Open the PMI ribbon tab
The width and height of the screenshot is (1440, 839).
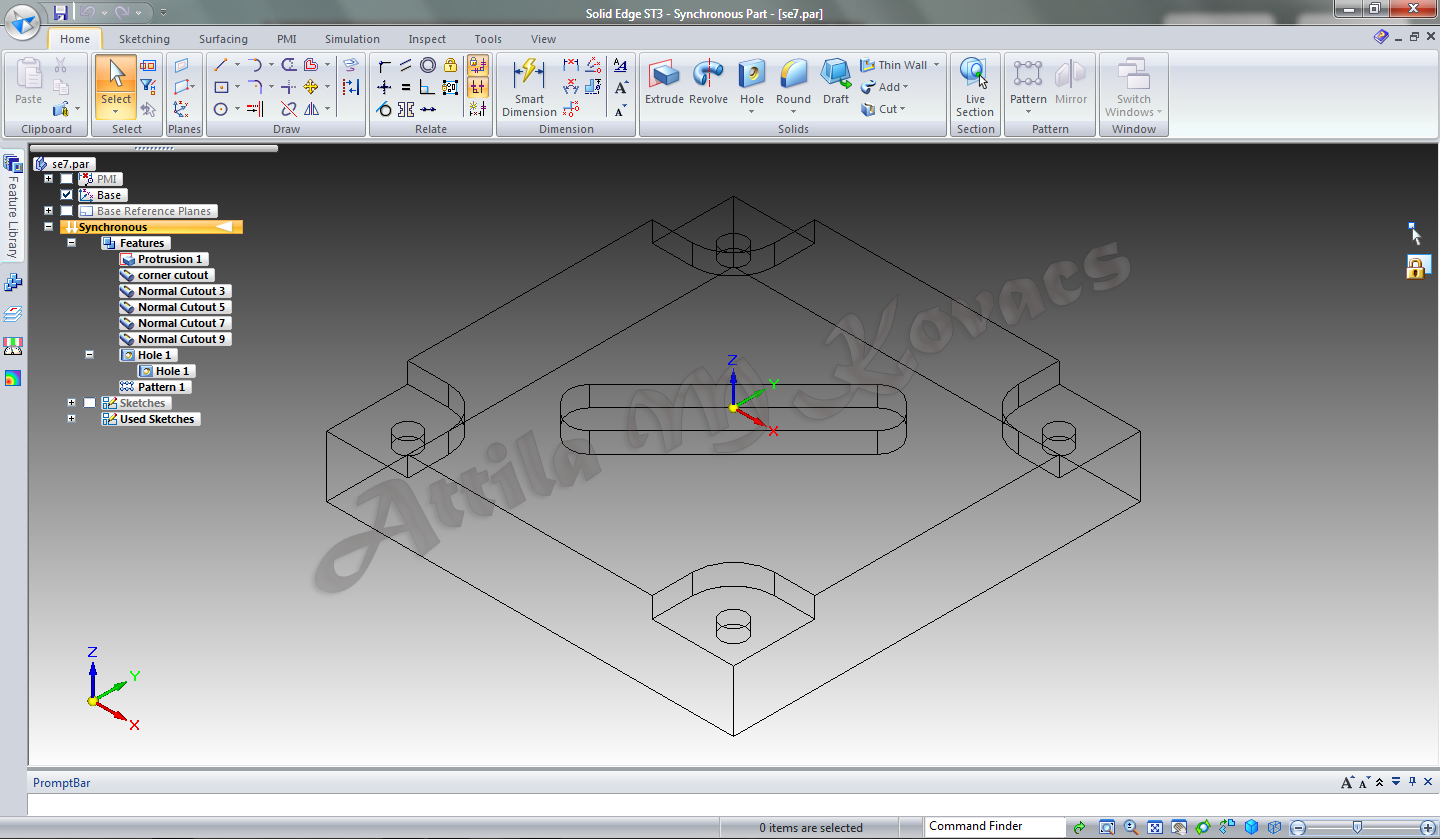click(x=287, y=39)
